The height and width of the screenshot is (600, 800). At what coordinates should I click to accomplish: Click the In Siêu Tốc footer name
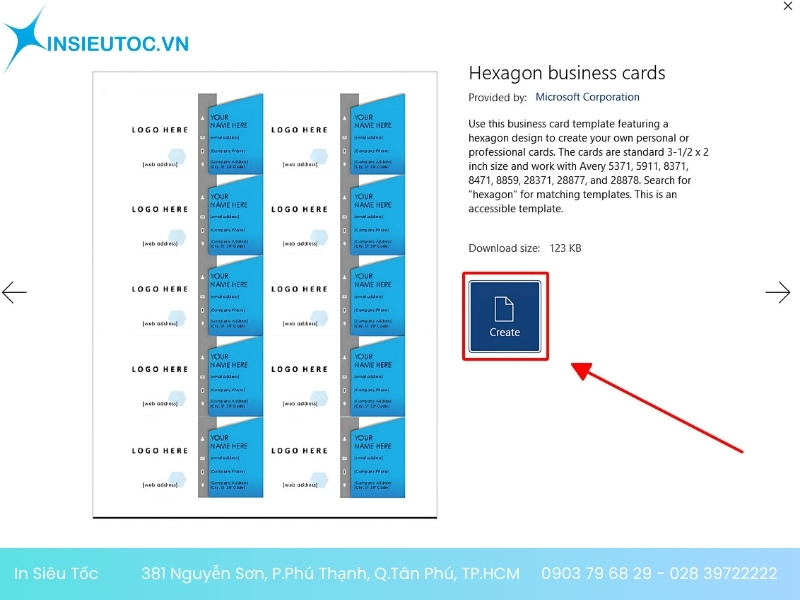(x=56, y=573)
